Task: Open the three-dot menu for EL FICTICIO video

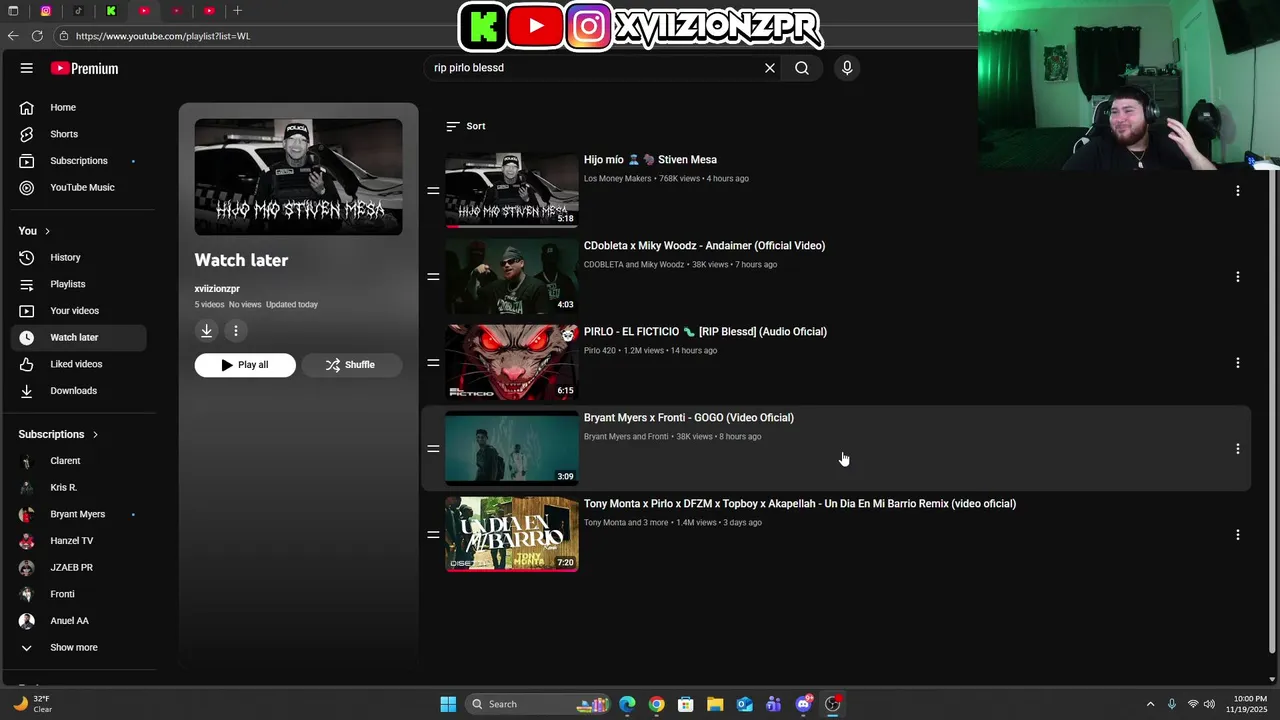Action: tap(1238, 362)
